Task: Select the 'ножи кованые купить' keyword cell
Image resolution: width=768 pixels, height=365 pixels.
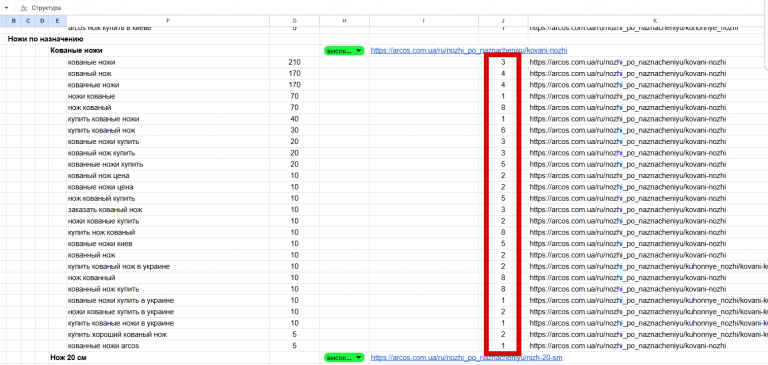Action: pyautogui.click(x=168, y=221)
